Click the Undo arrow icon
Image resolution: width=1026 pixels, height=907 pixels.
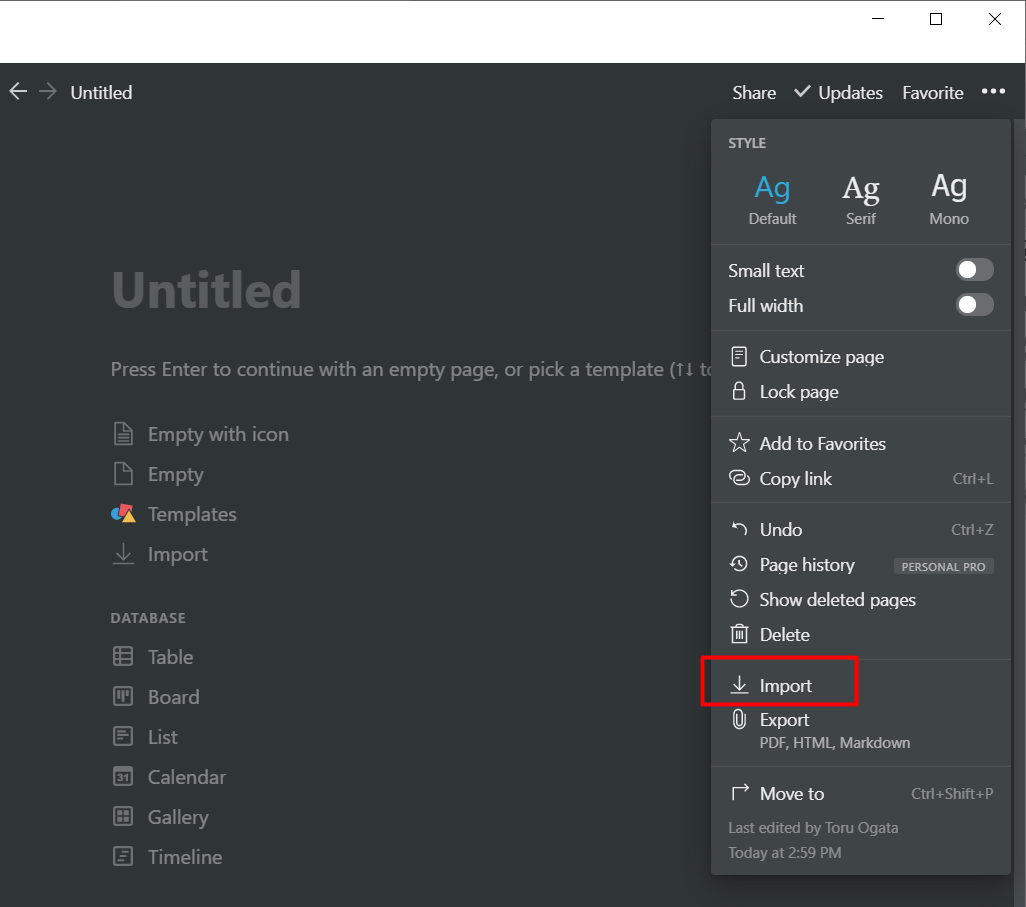click(x=739, y=529)
